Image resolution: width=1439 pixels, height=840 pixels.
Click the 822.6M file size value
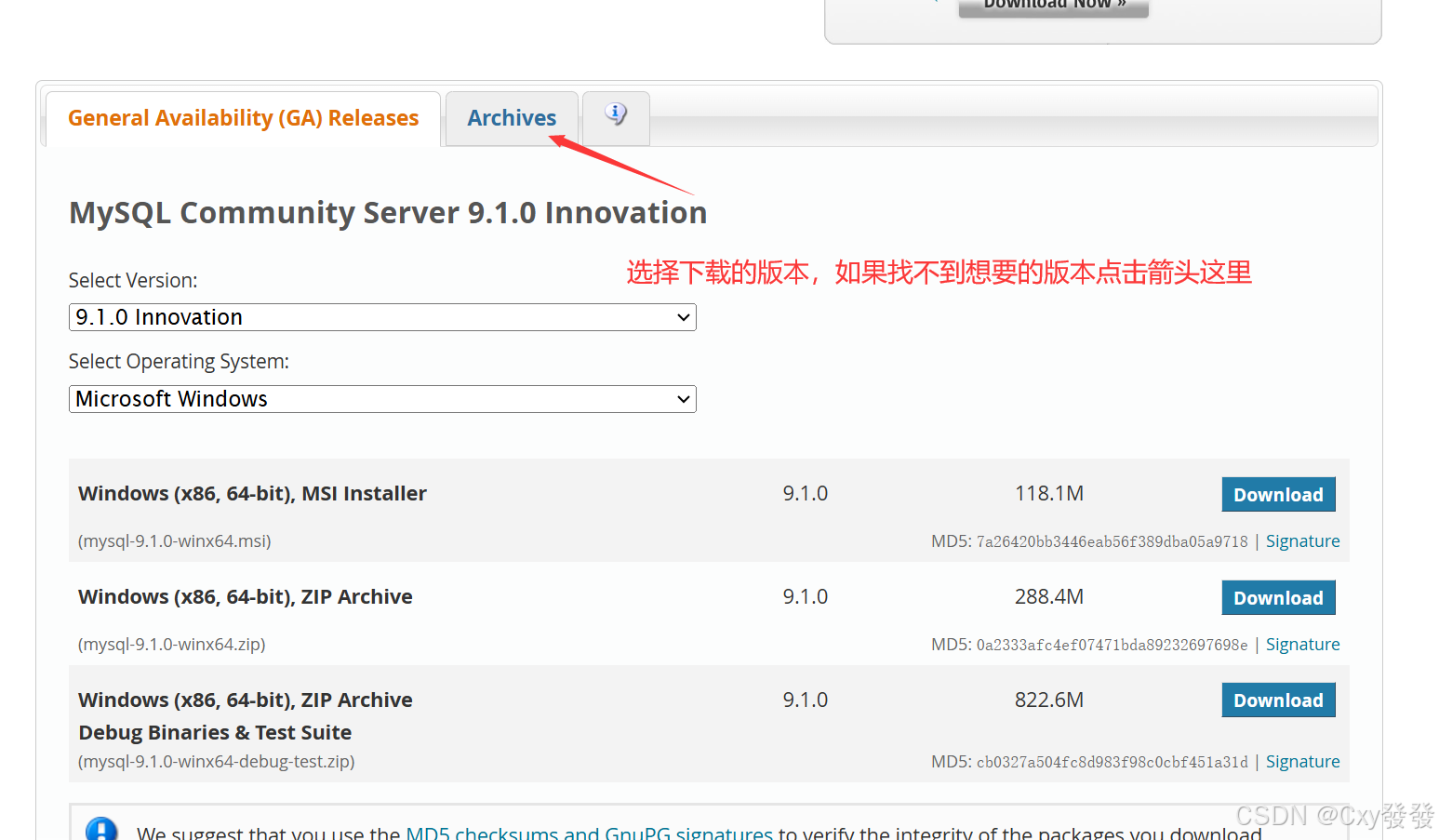pos(1049,700)
